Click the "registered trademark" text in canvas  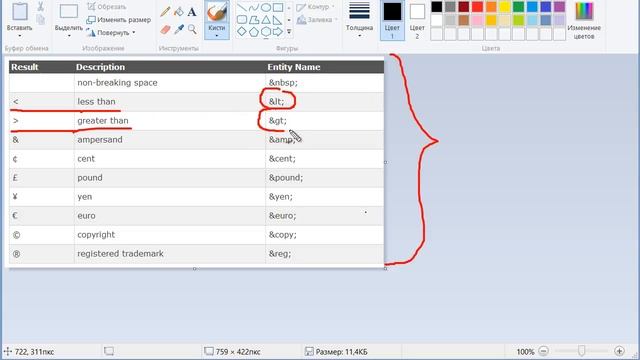[120, 253]
